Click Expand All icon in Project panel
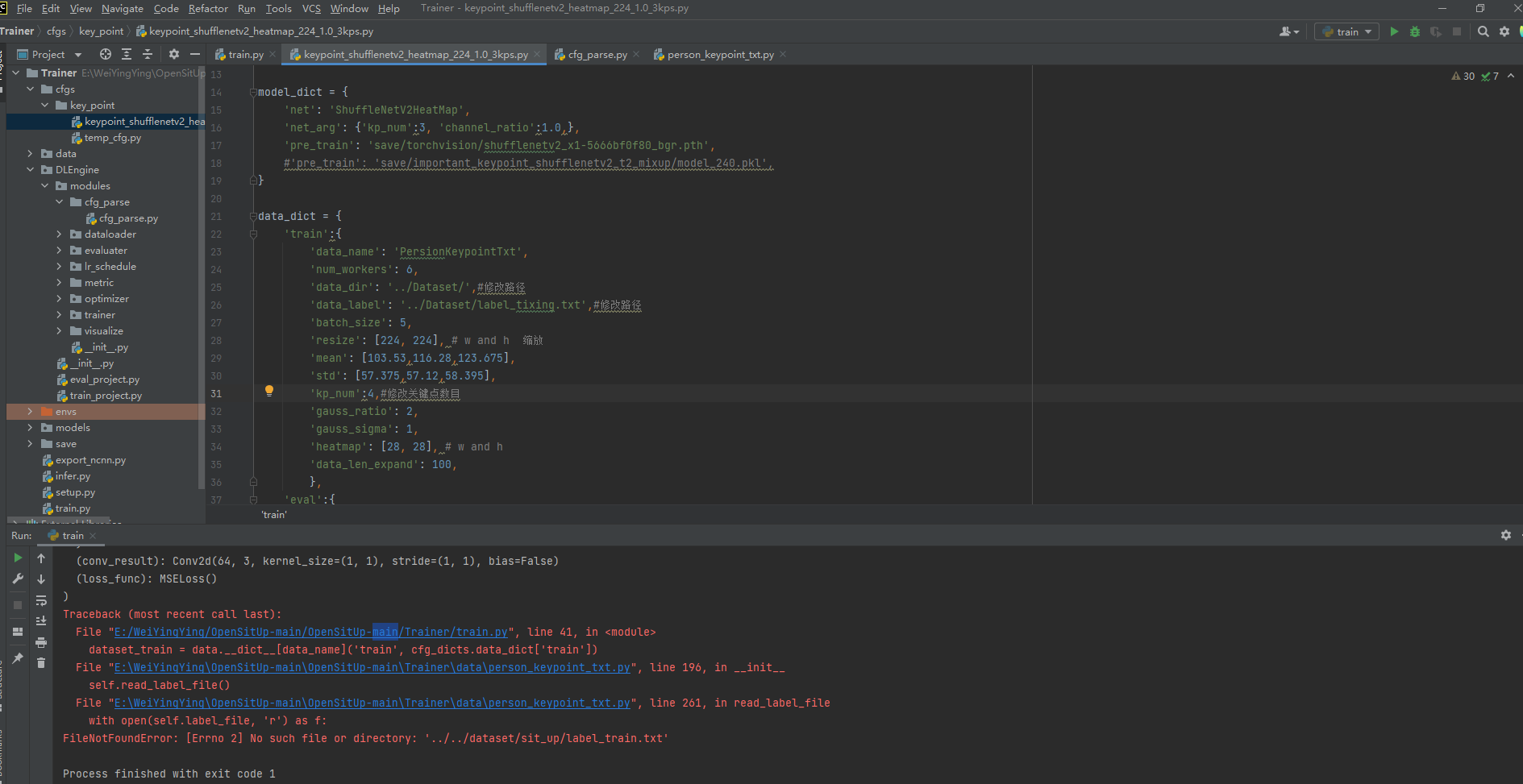 pyautogui.click(x=127, y=54)
